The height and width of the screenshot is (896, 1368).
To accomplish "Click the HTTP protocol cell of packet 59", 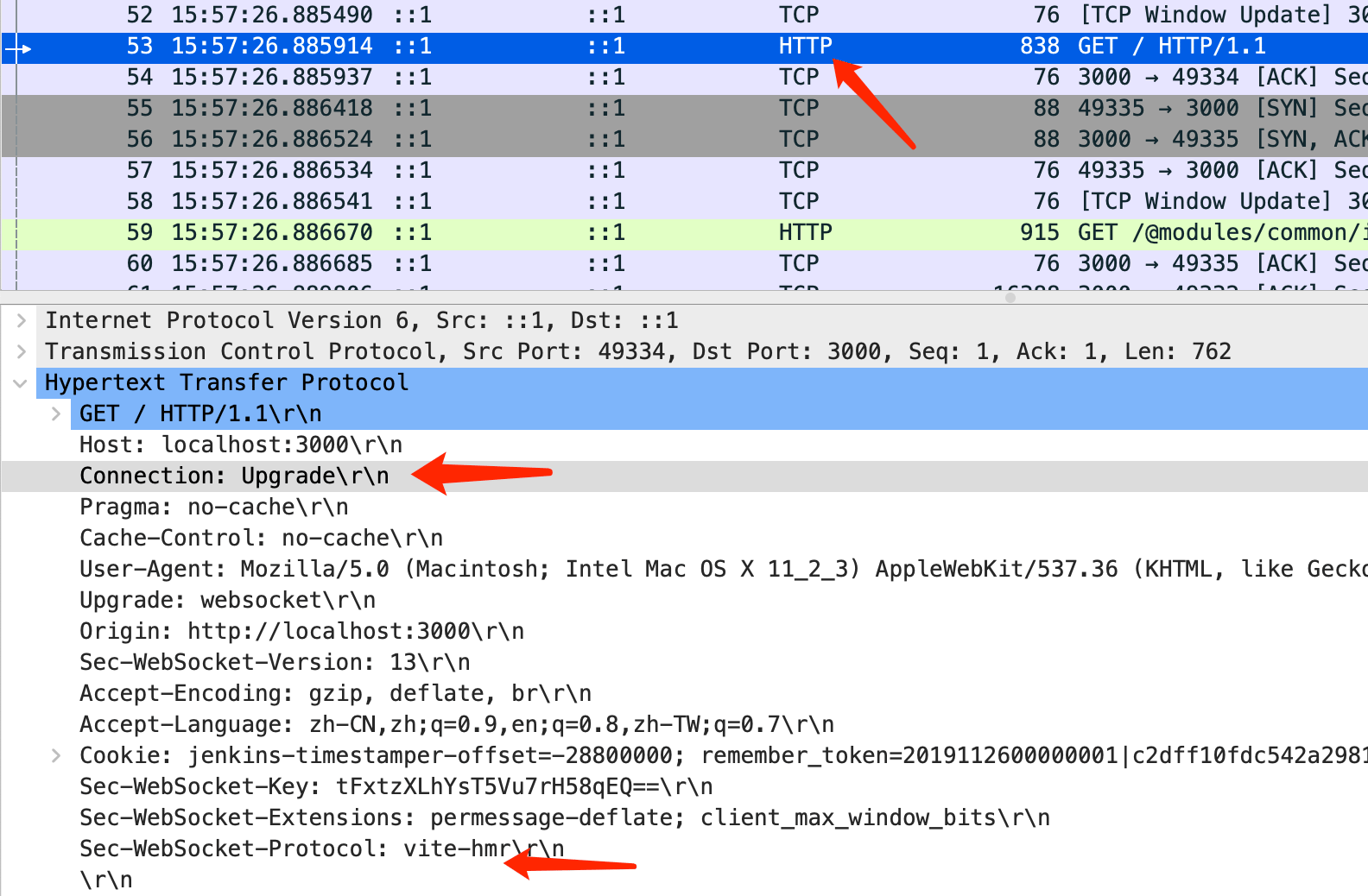I will pos(805,233).
